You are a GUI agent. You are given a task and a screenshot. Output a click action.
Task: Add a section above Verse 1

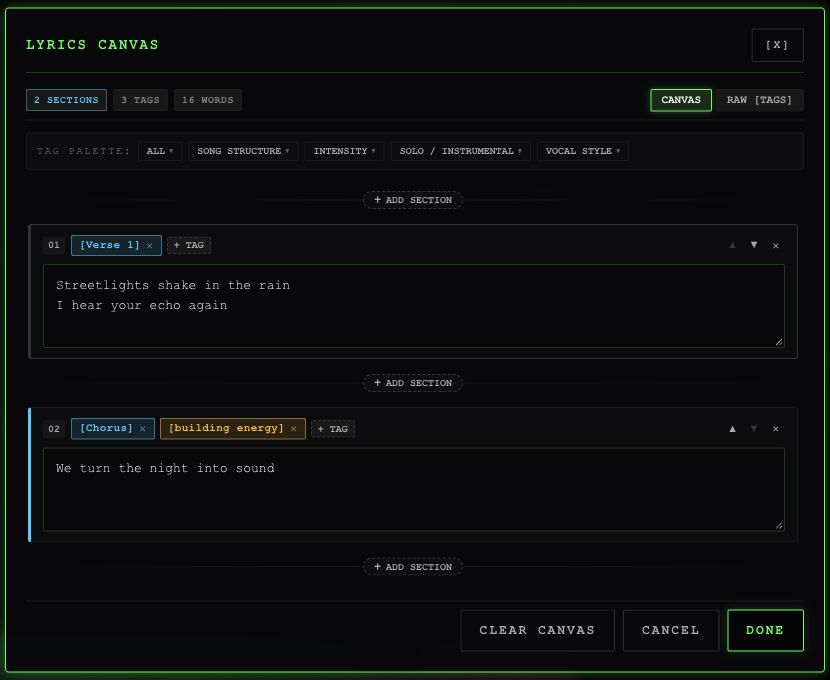point(413,200)
